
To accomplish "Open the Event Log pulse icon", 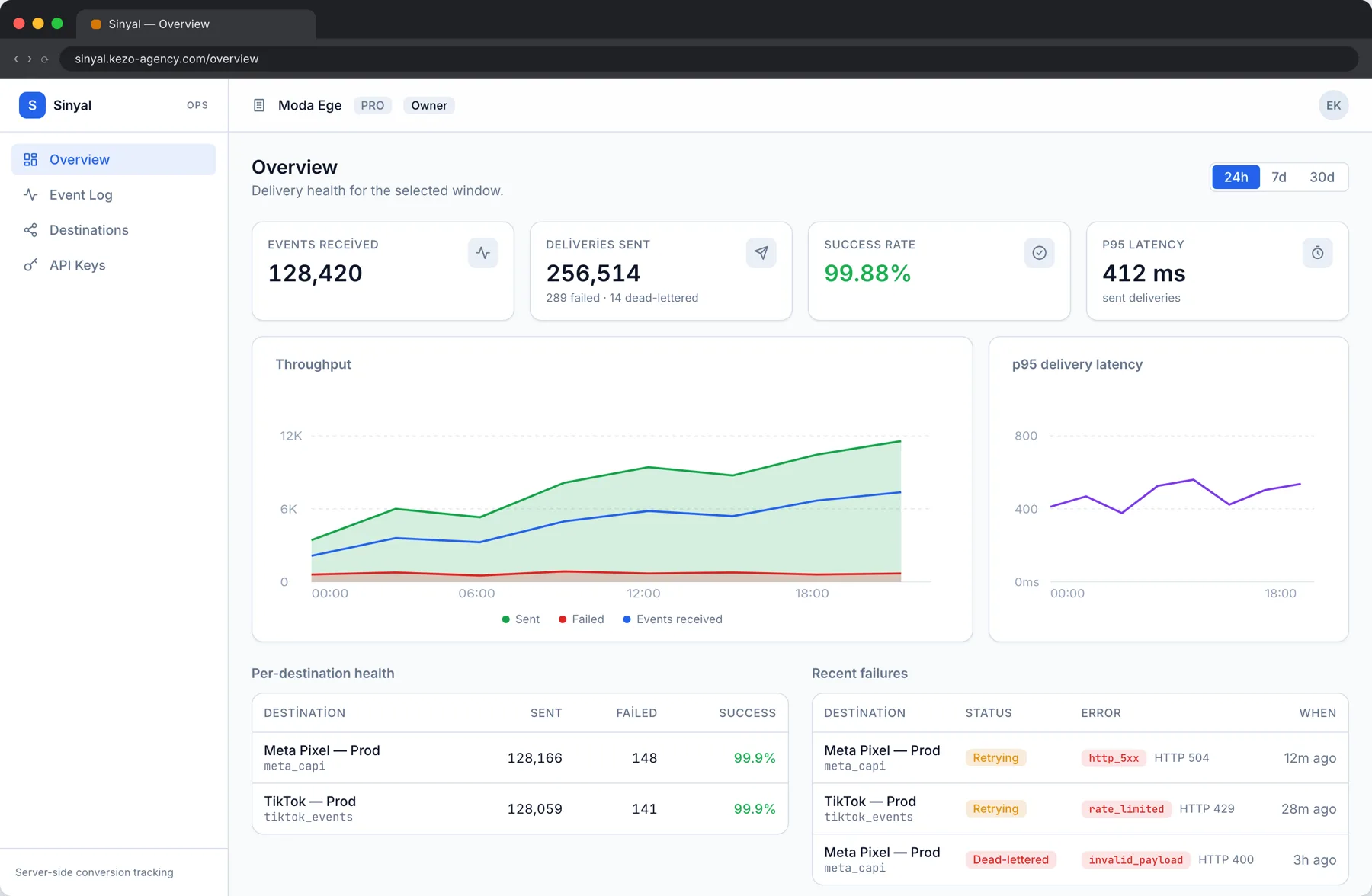I will point(30,194).
